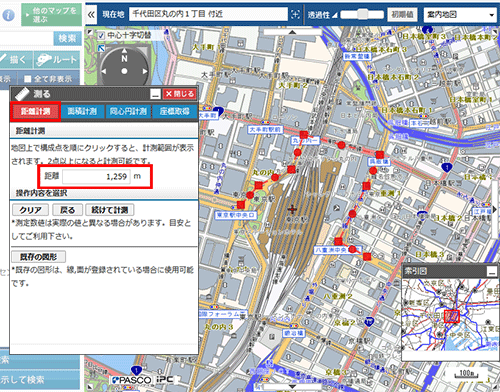Minimize the 索引図 index map panel
Viewport: 500px width, 392px height.
pyautogui.click(x=492, y=271)
